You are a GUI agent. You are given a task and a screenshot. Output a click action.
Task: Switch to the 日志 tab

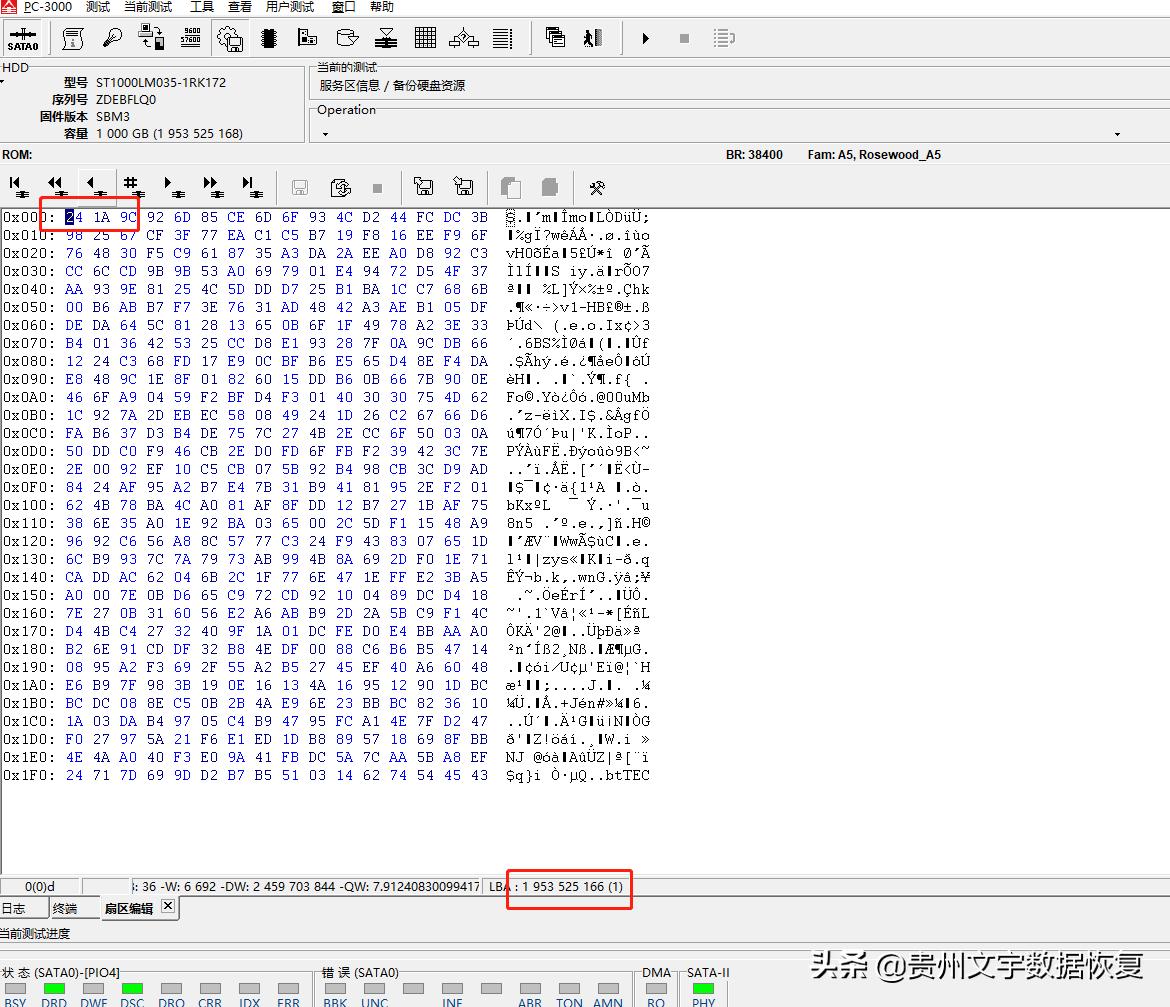(x=14, y=908)
